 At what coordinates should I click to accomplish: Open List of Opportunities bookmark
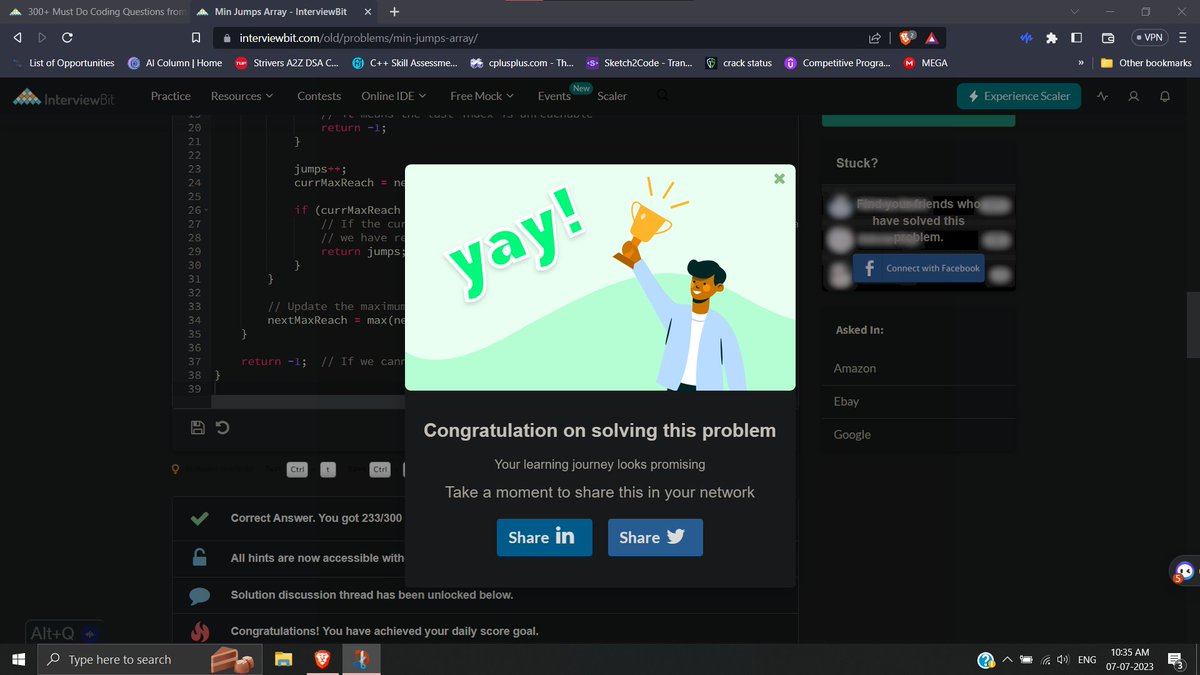[64, 63]
